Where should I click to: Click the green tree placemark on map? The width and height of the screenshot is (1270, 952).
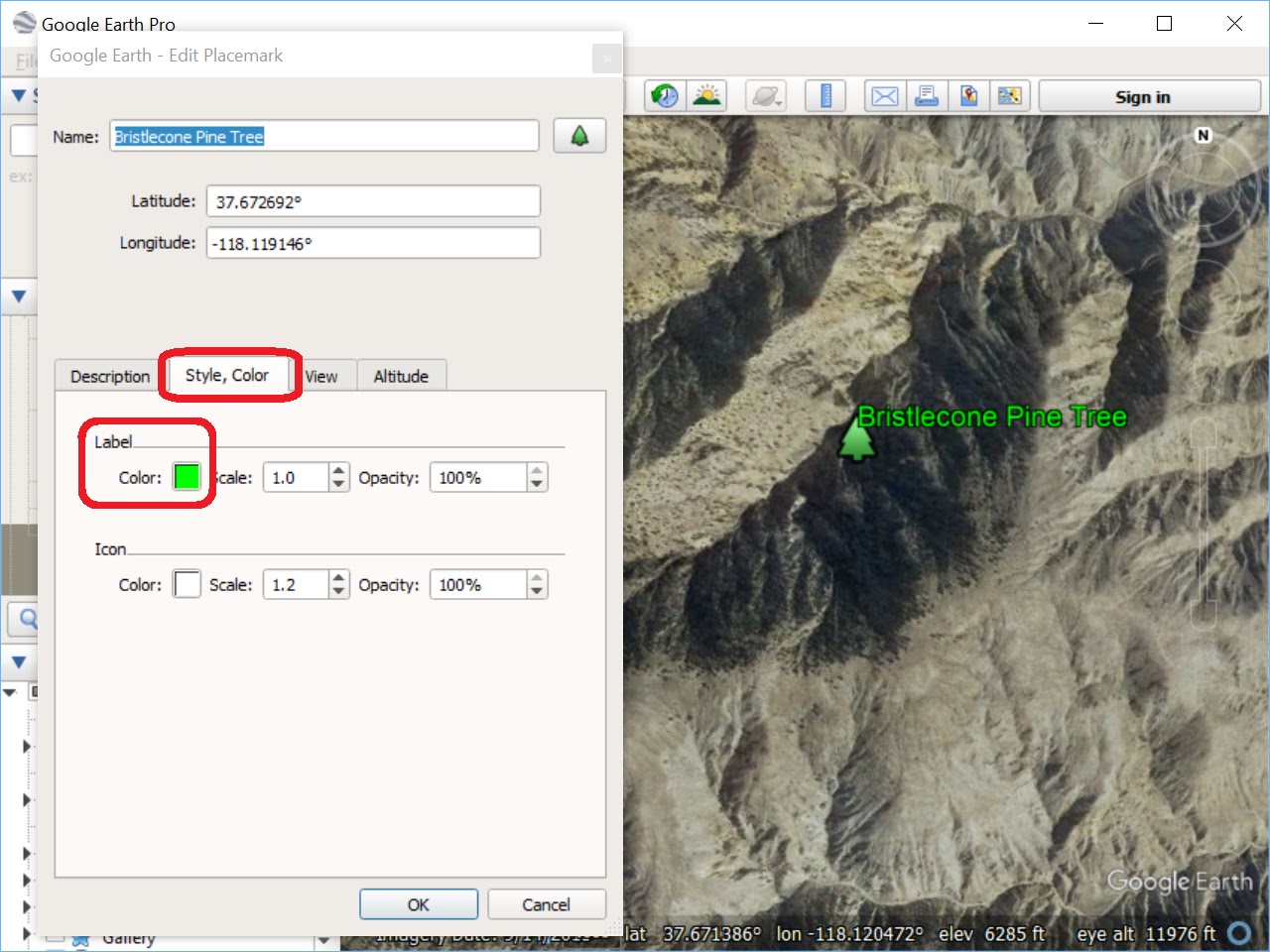[x=856, y=439]
